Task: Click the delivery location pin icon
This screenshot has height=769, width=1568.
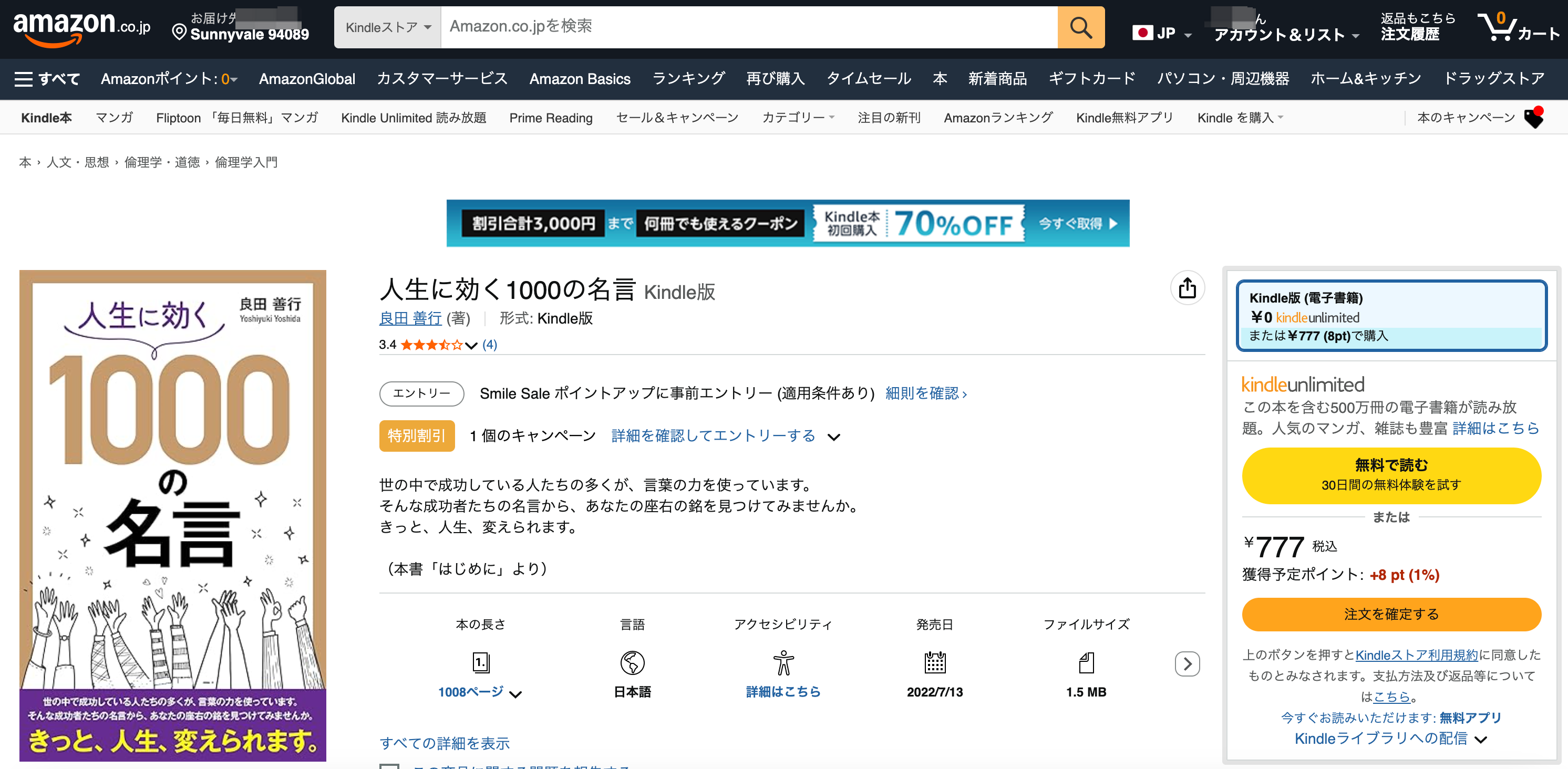Action: tap(179, 32)
